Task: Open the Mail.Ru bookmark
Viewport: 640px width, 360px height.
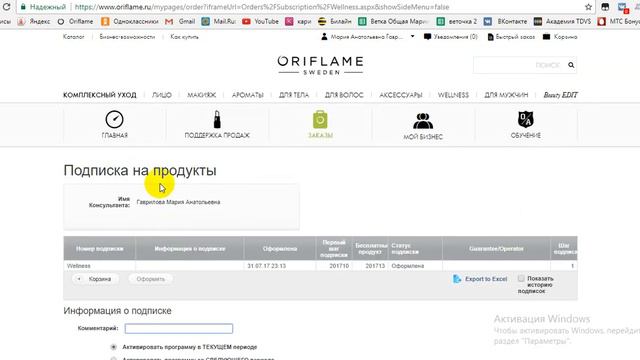Action: click(x=218, y=22)
